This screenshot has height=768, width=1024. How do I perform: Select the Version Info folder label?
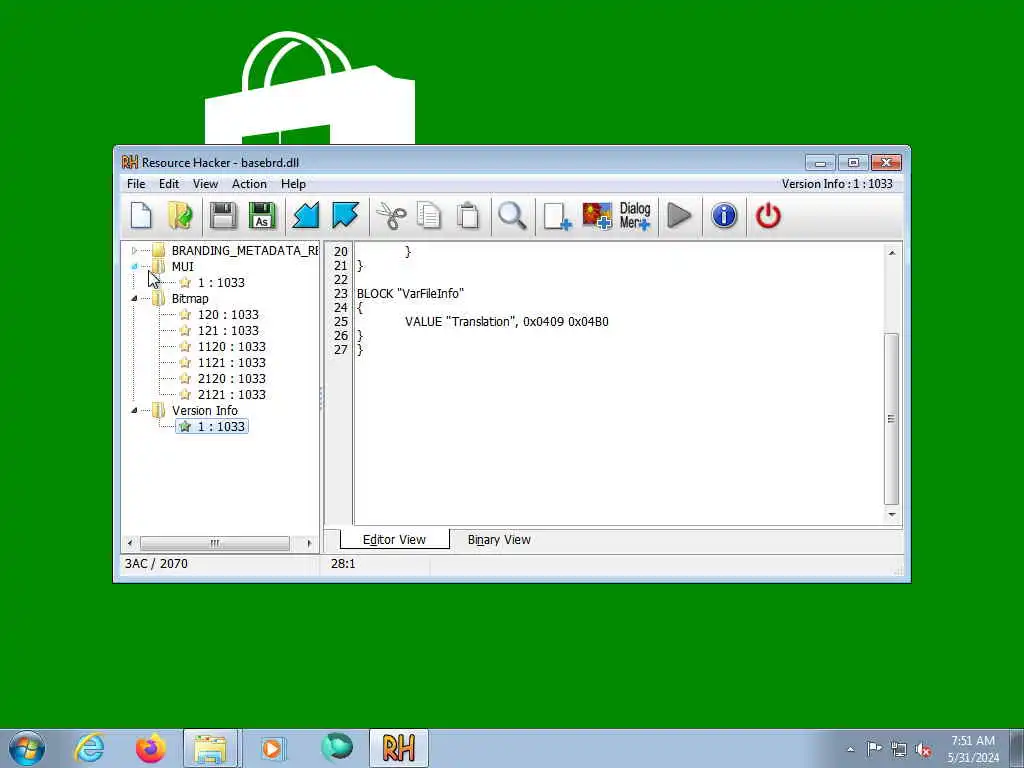(x=204, y=411)
